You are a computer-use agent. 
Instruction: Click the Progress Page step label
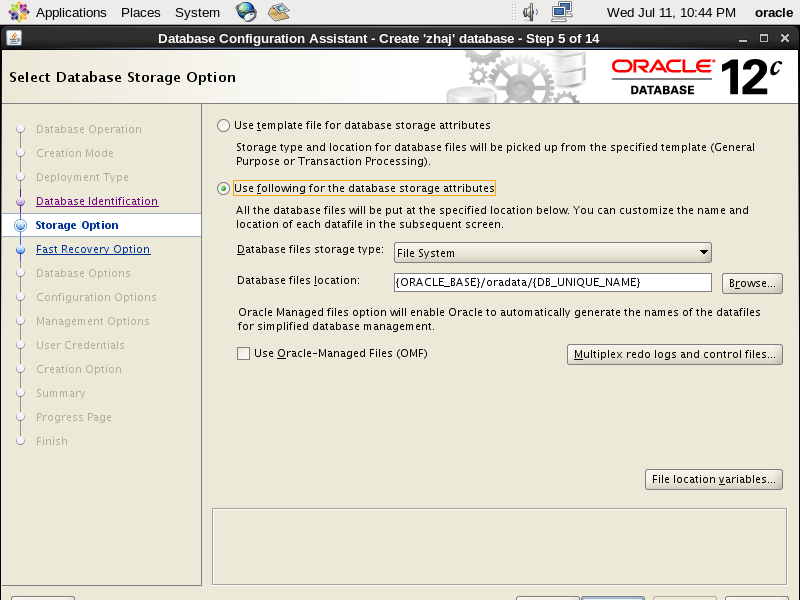coord(73,417)
